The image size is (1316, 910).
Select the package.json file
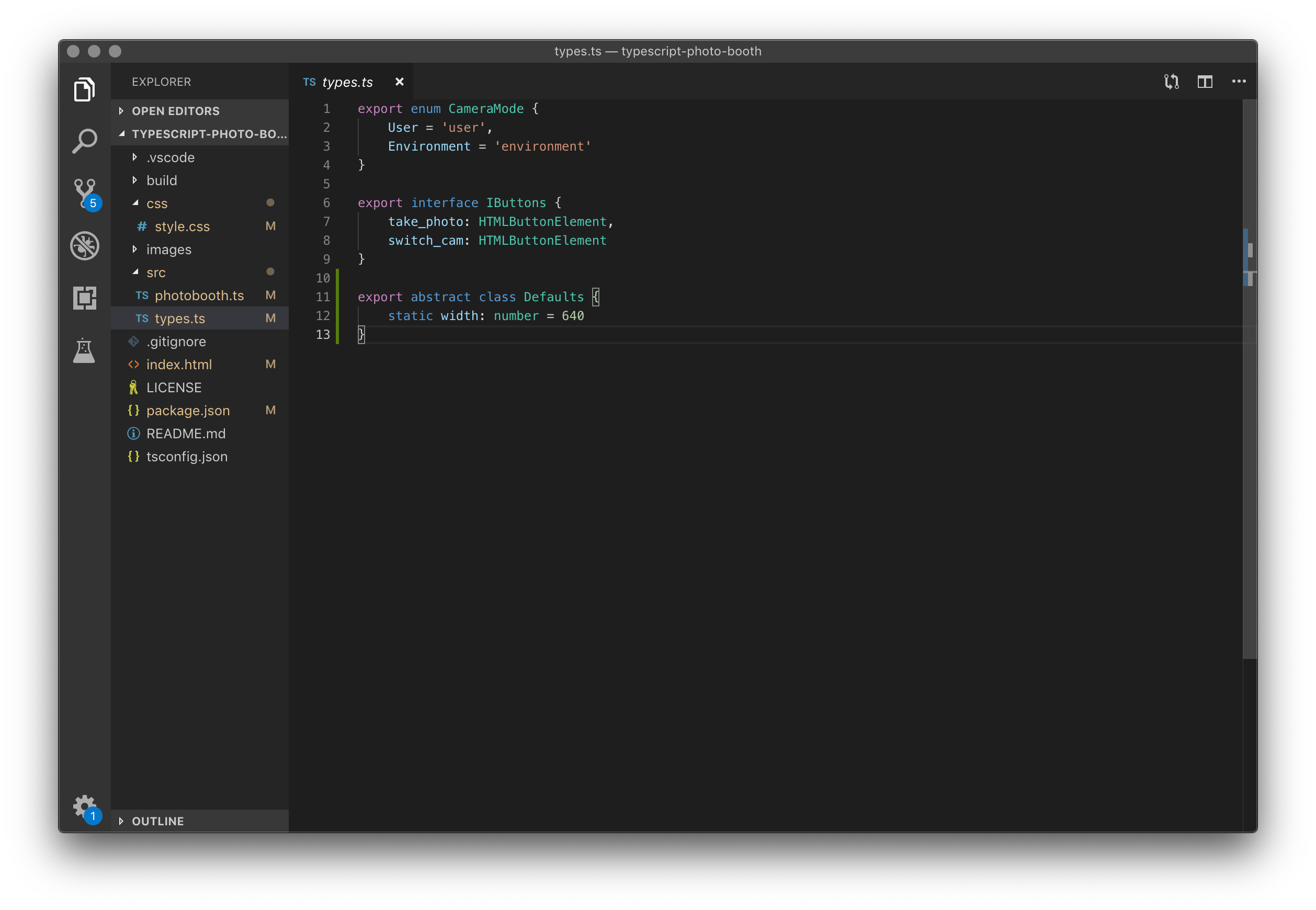tap(188, 410)
